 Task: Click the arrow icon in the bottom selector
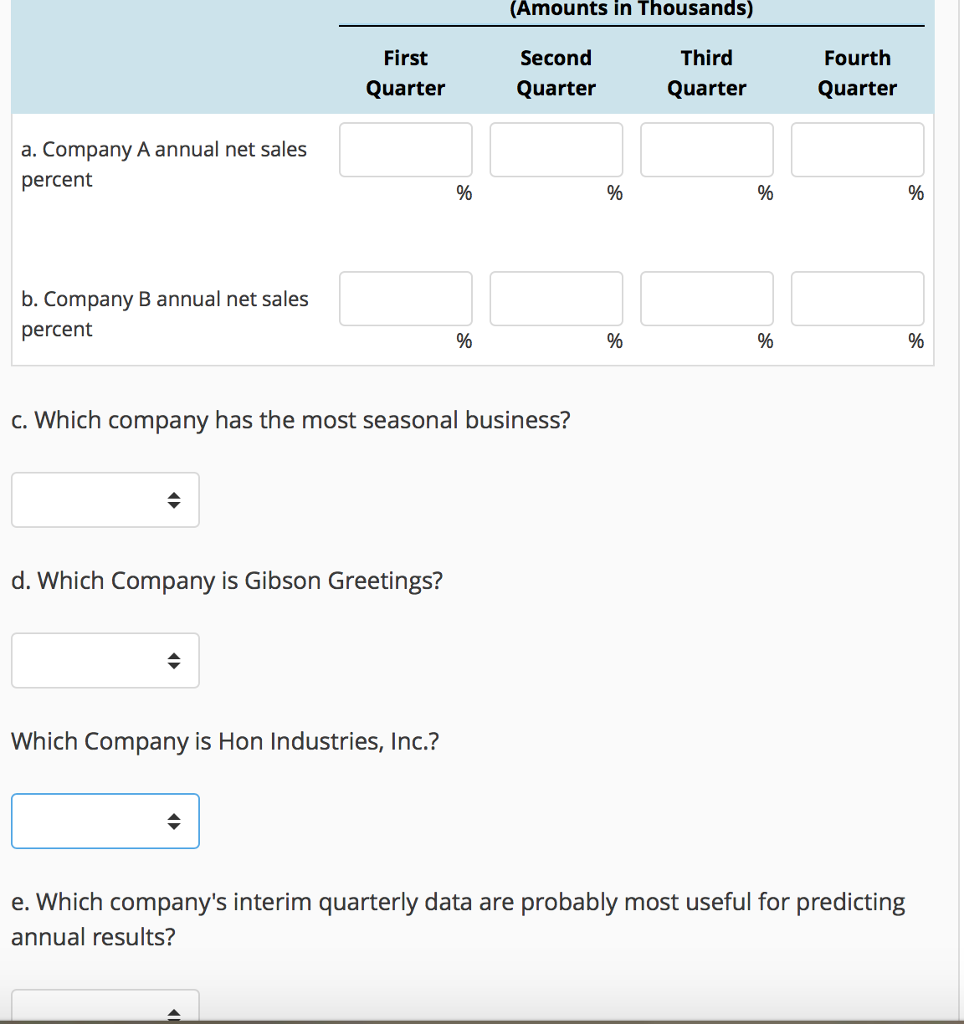coord(173,1013)
